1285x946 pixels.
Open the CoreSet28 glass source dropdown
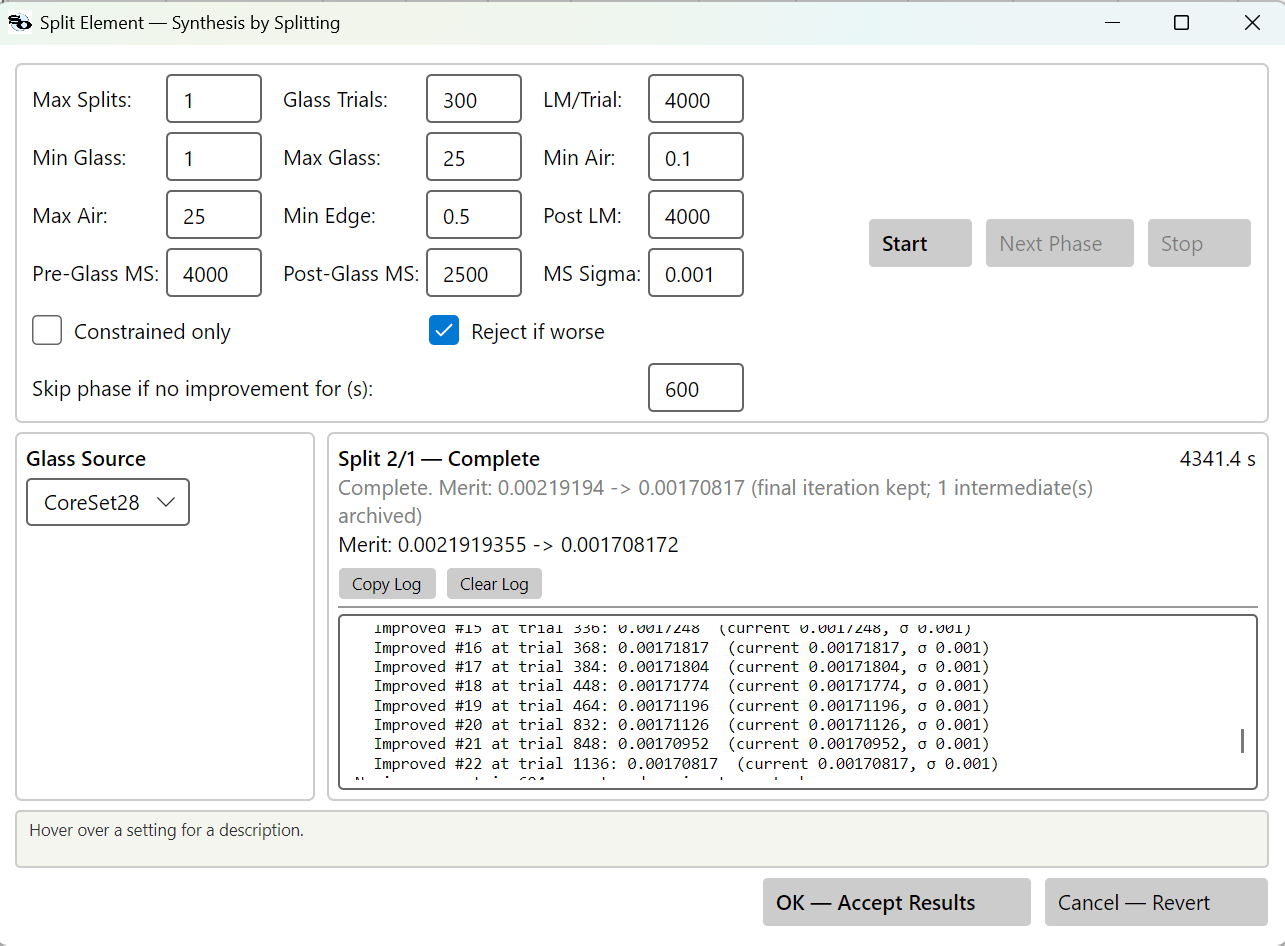click(108, 502)
